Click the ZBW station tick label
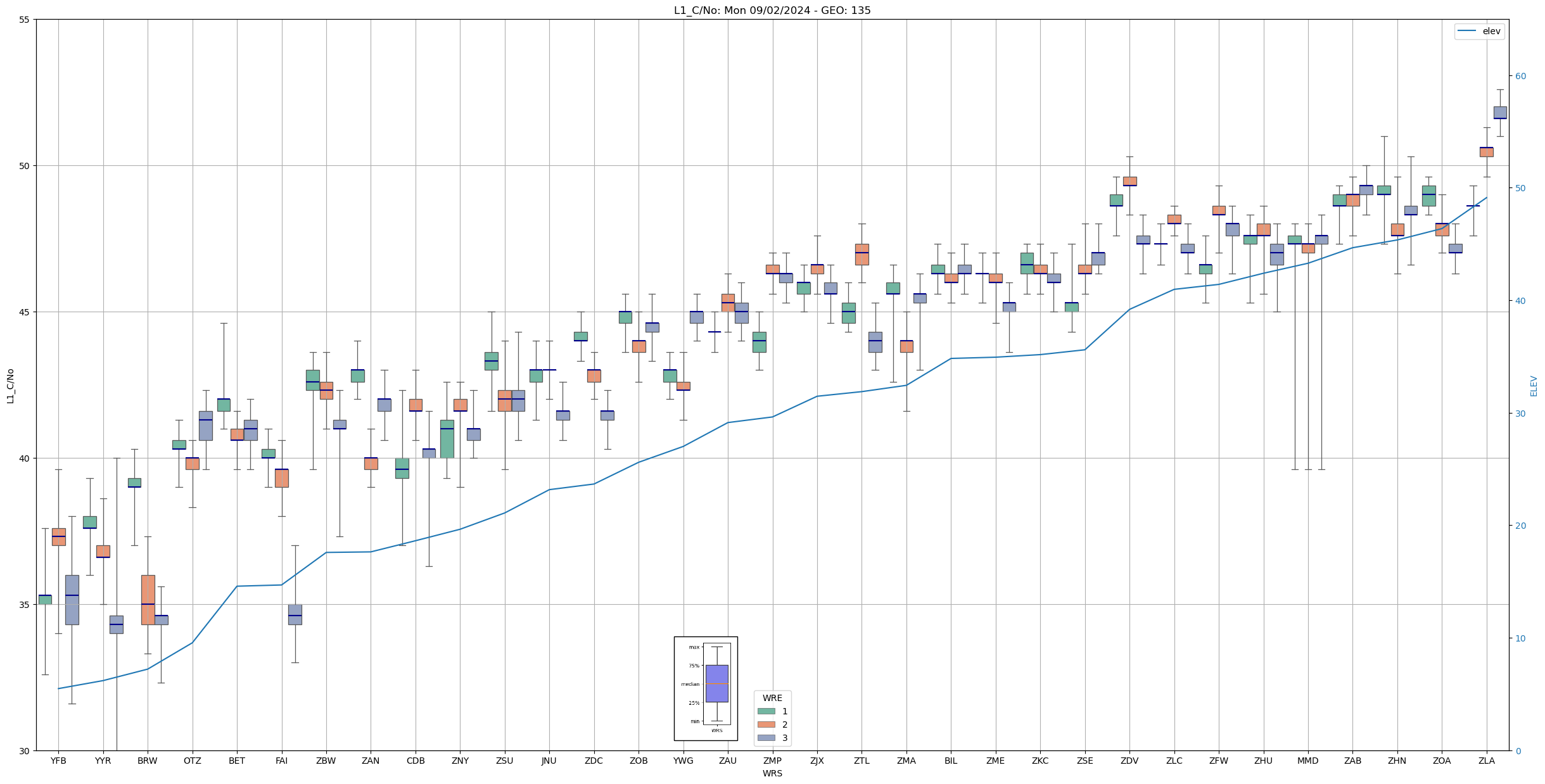This screenshot has height=784, width=1545. [x=326, y=761]
